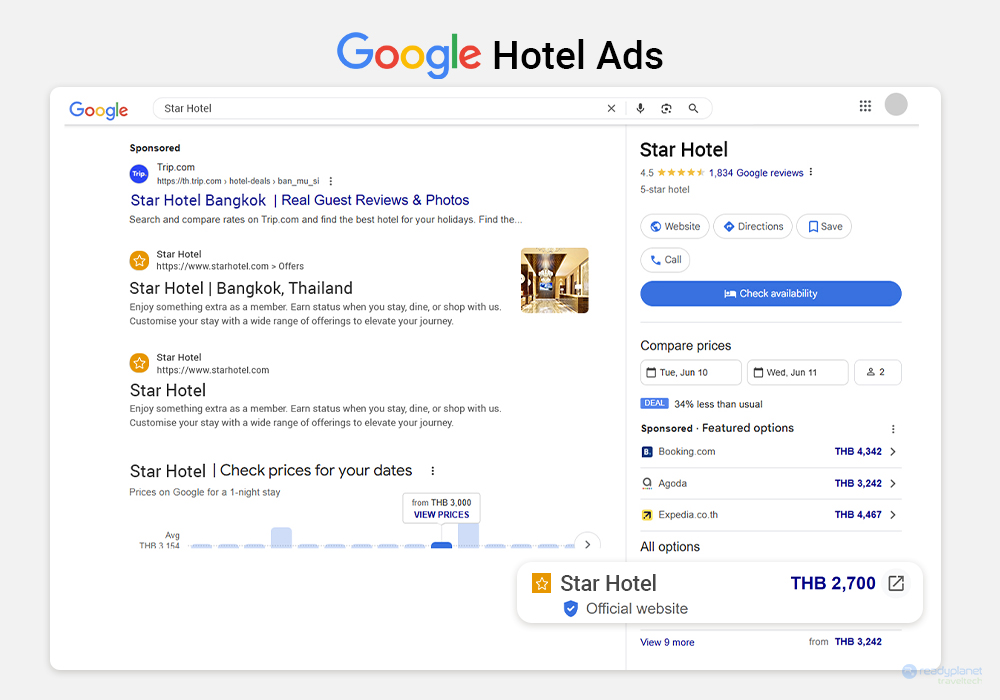Click the 5-star hotel label
Screen dimensions: 1000x700
pyautogui.click(x=665, y=189)
